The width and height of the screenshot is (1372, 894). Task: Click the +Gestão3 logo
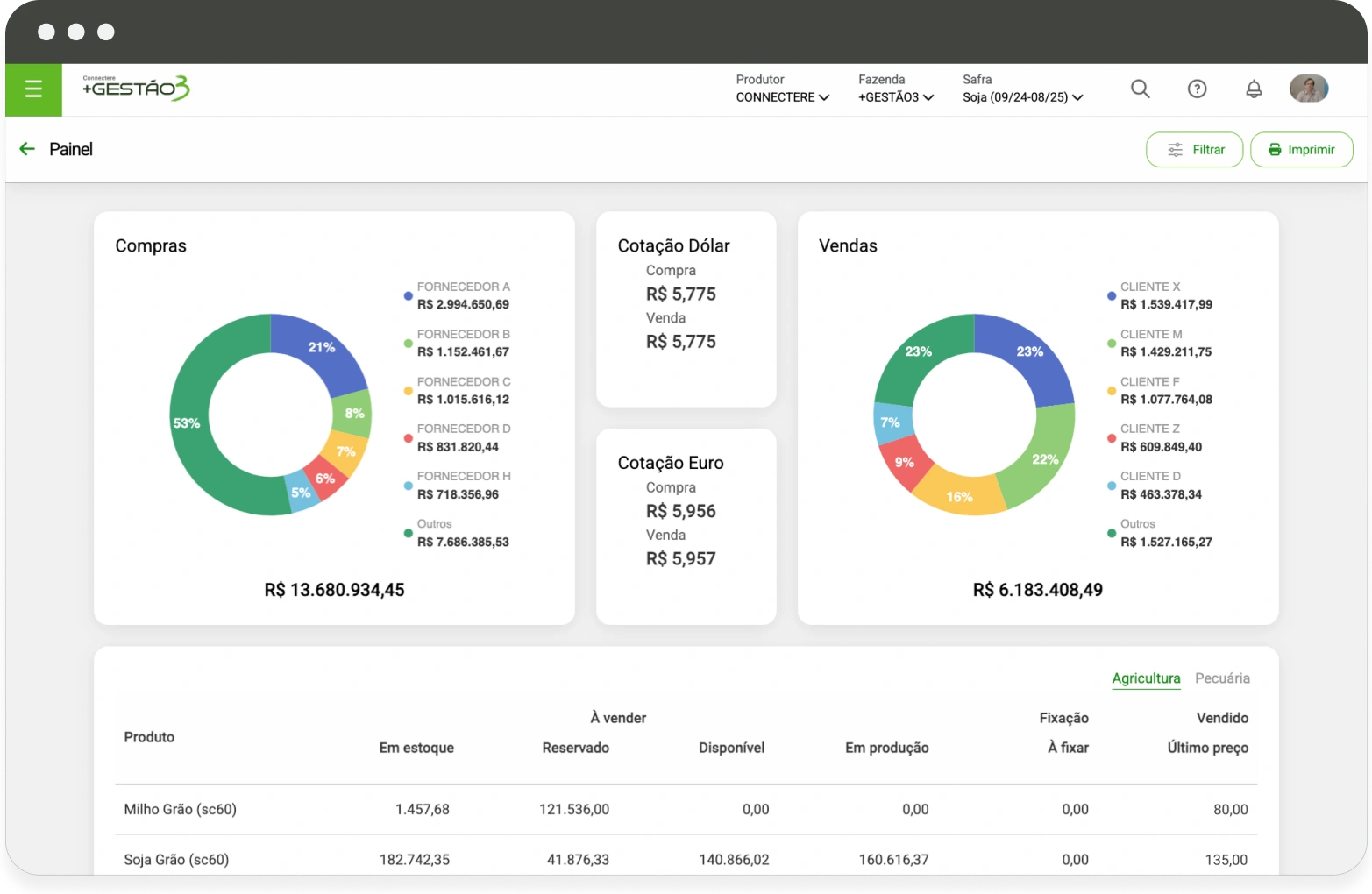coord(136,88)
